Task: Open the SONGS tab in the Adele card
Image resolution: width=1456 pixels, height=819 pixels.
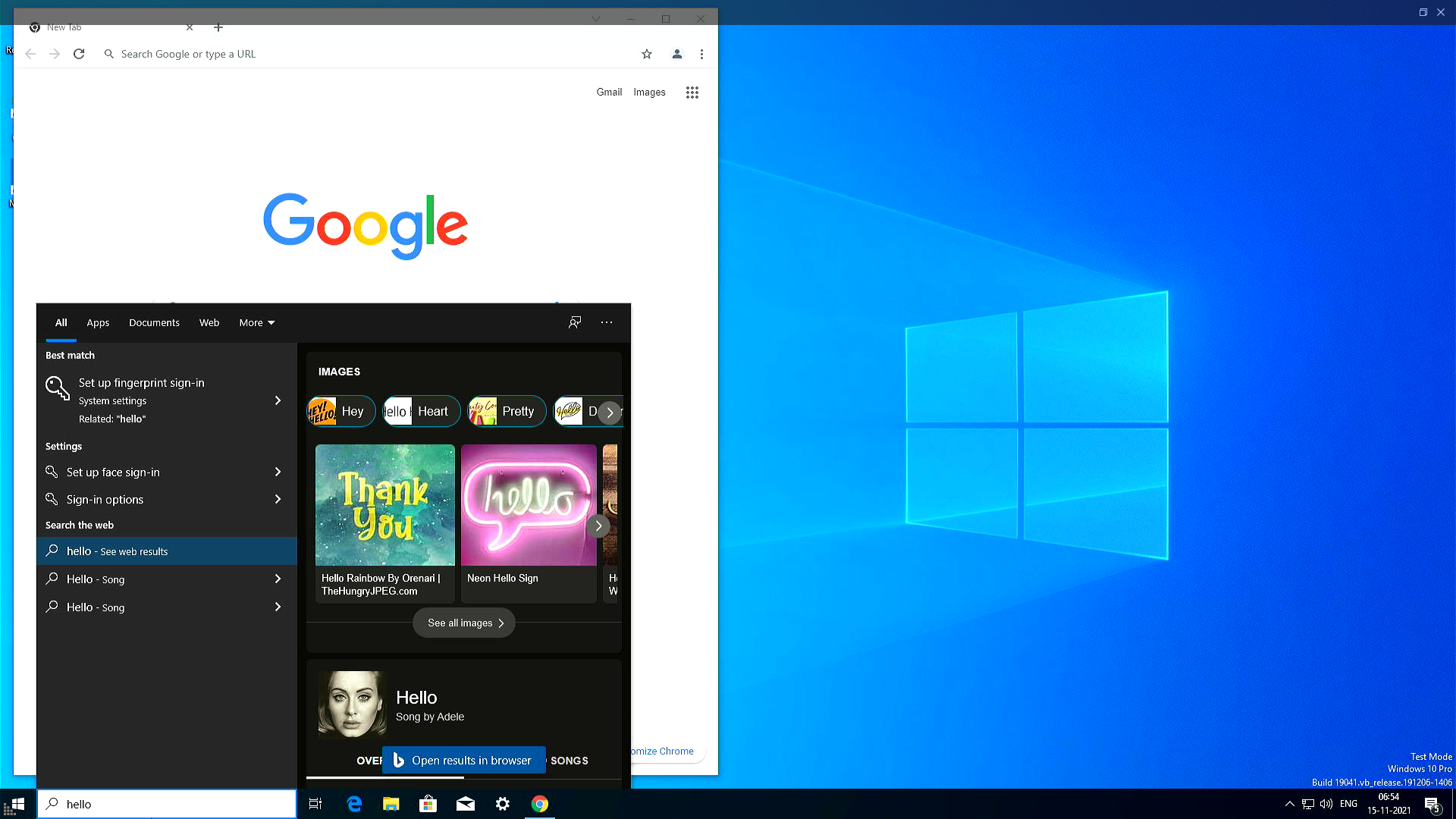Action: tap(570, 761)
